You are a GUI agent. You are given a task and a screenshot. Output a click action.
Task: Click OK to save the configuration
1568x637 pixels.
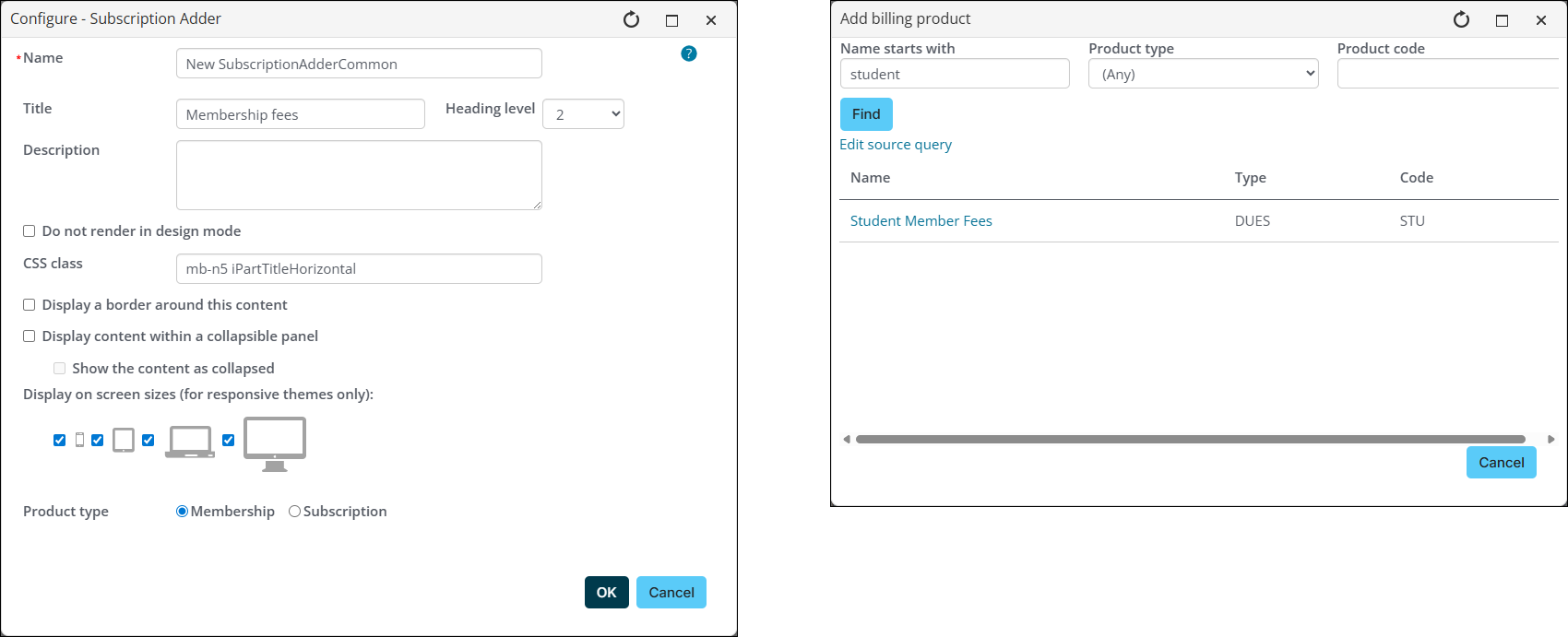click(x=606, y=593)
